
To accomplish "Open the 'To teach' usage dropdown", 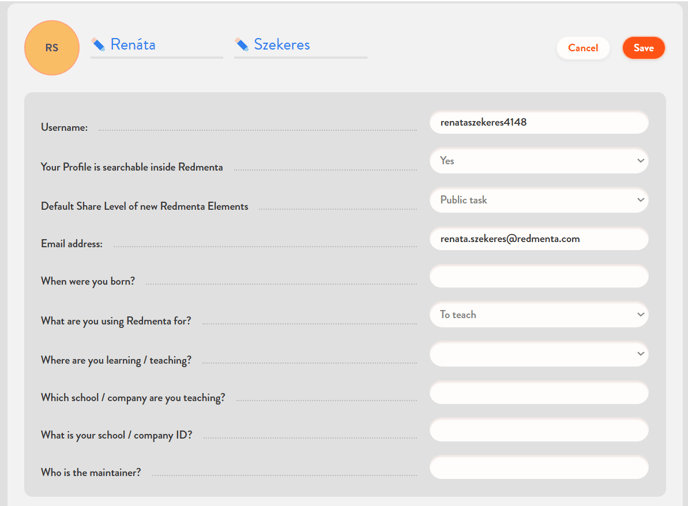I will point(538,315).
